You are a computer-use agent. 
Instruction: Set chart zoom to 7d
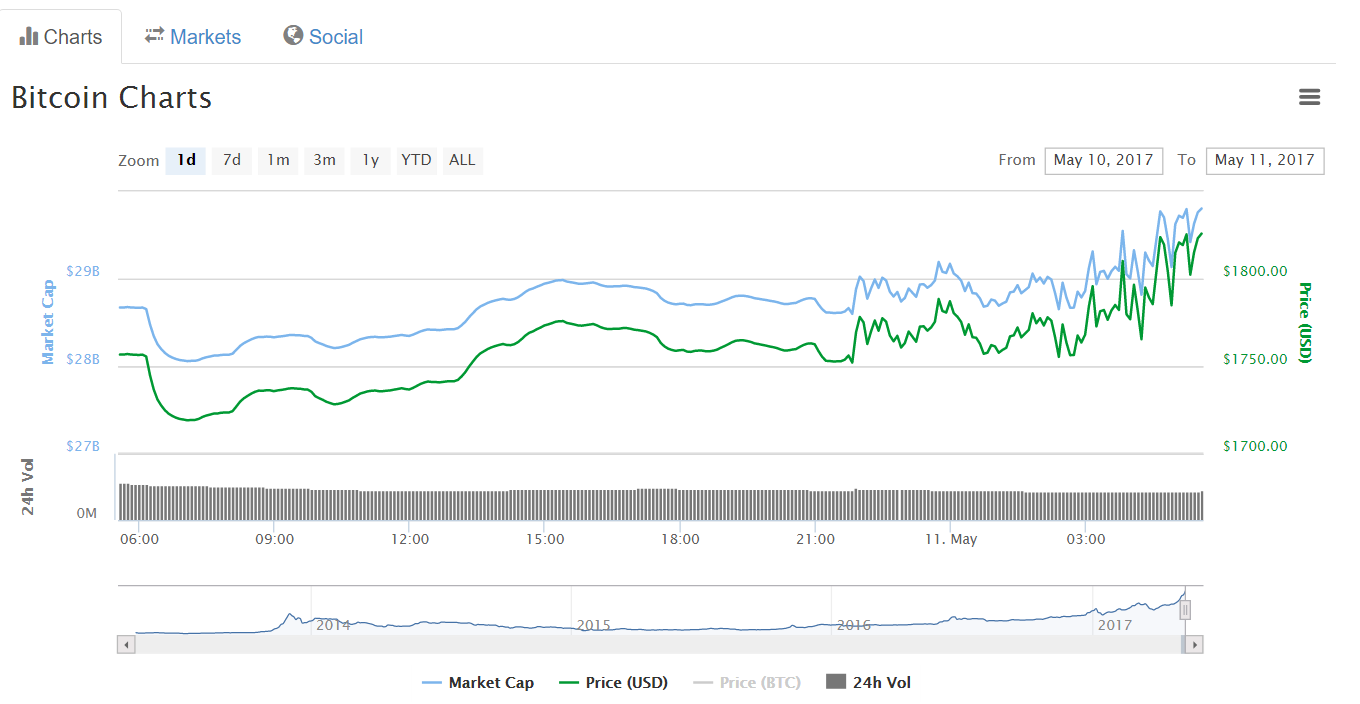[231, 160]
